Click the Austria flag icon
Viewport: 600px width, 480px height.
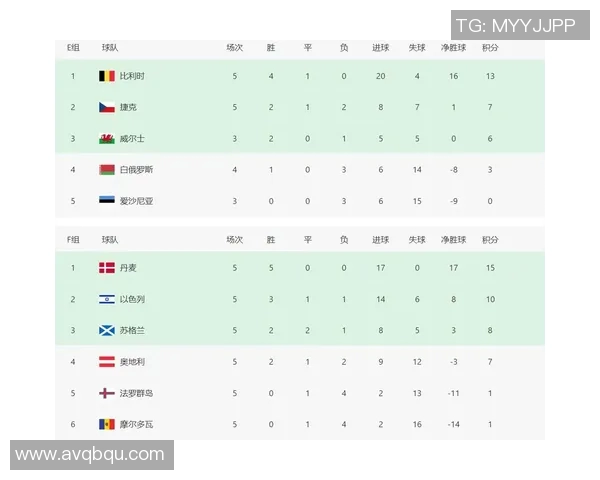tap(107, 362)
